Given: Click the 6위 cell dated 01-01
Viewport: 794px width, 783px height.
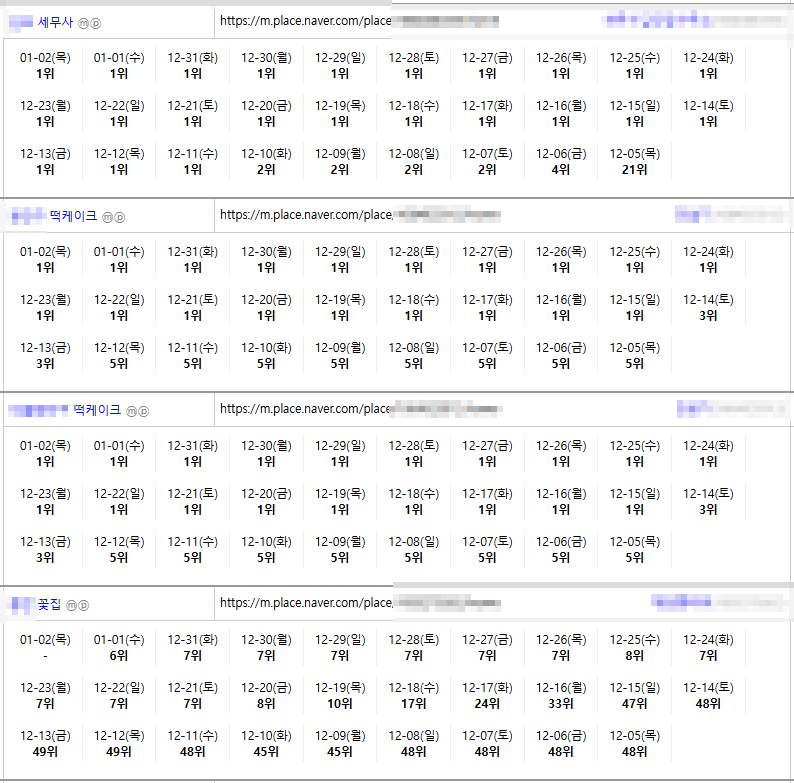Looking at the screenshot, I should 119,656.
